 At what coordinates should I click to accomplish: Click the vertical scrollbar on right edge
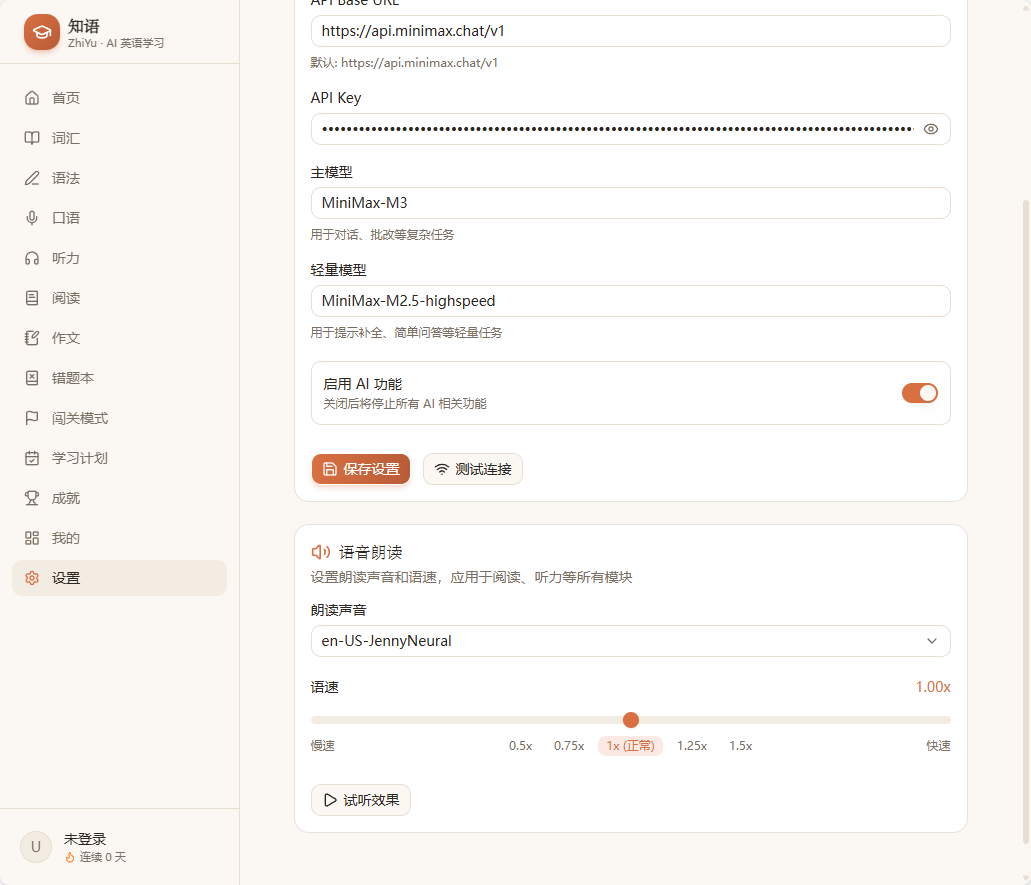1026,521
